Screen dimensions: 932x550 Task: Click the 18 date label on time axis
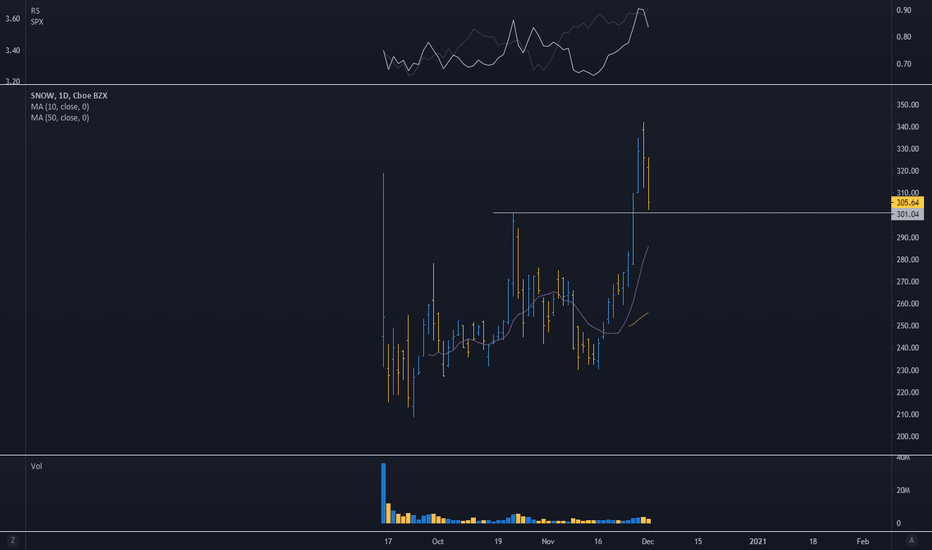click(x=813, y=541)
